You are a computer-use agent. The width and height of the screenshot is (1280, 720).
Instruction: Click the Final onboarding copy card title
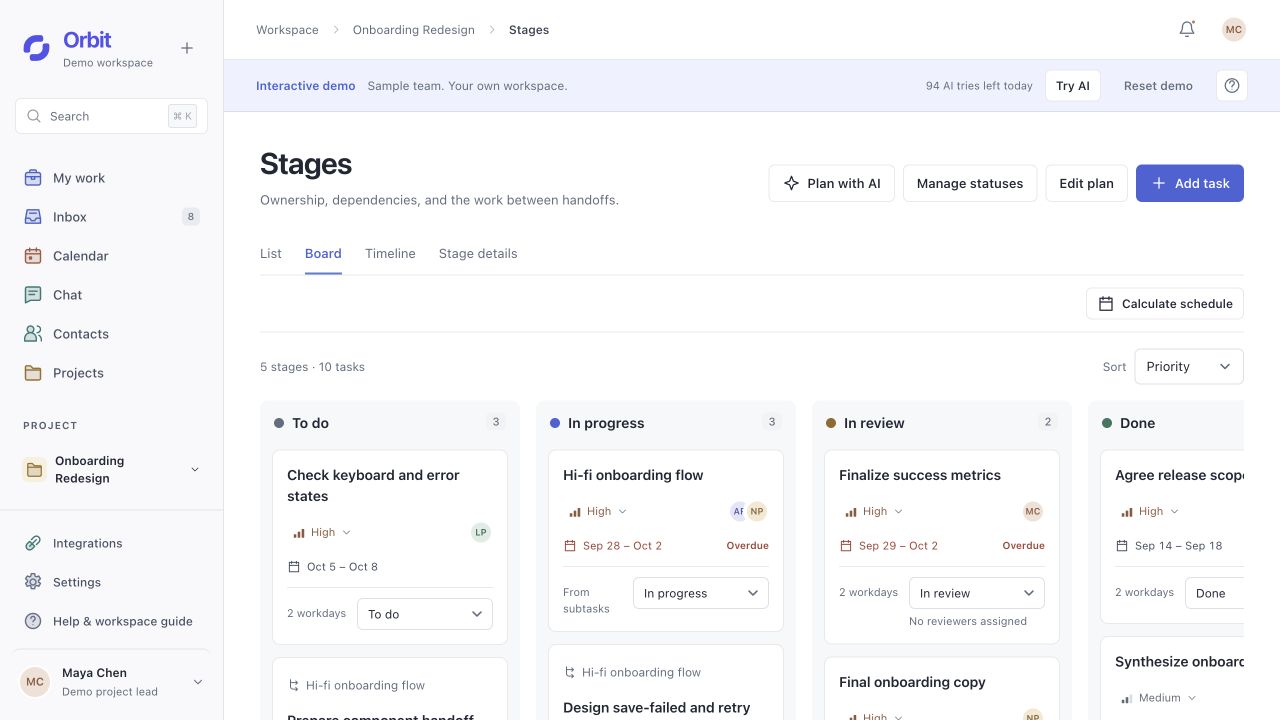pyautogui.click(x=912, y=682)
